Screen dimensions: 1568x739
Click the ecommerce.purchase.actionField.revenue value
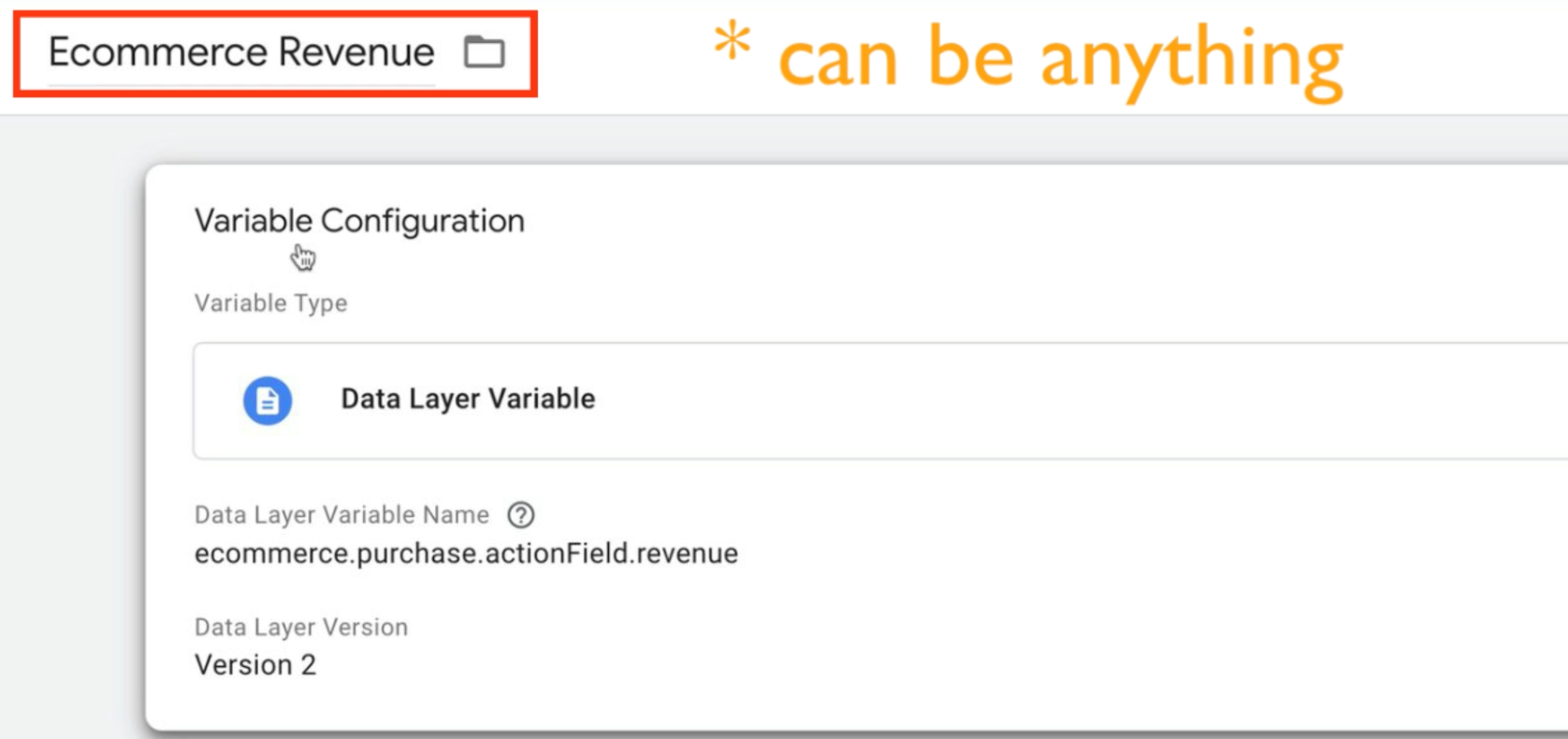click(466, 554)
